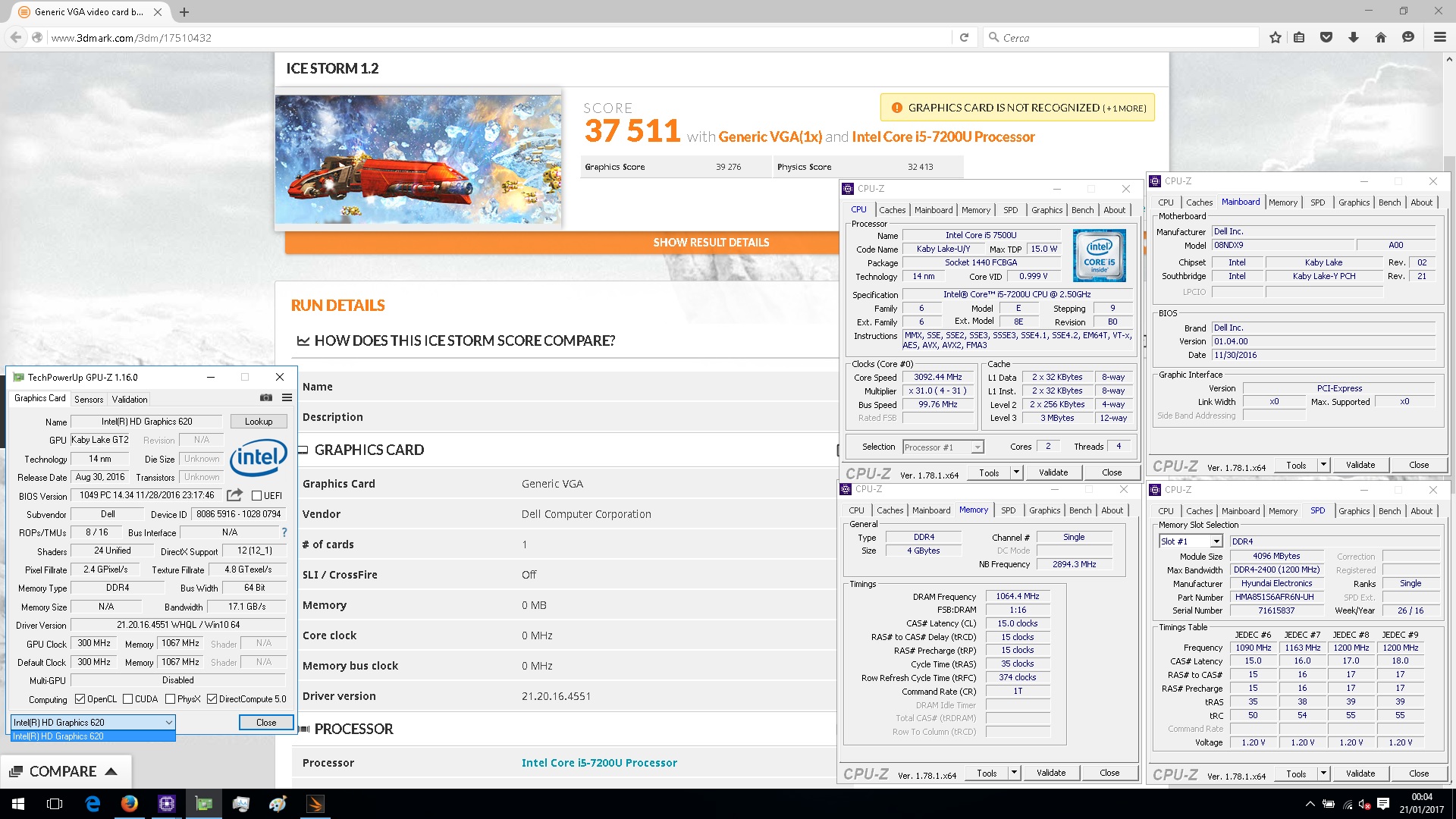
Task: Go to the browser home page
Action: tap(1381, 37)
